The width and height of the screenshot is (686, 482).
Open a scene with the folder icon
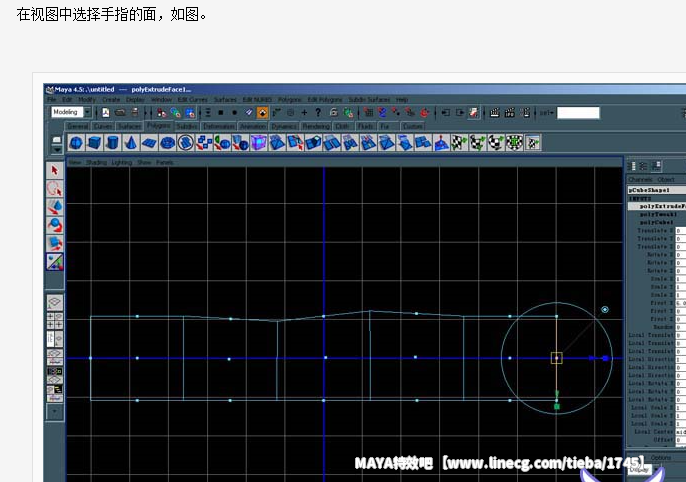(x=120, y=113)
